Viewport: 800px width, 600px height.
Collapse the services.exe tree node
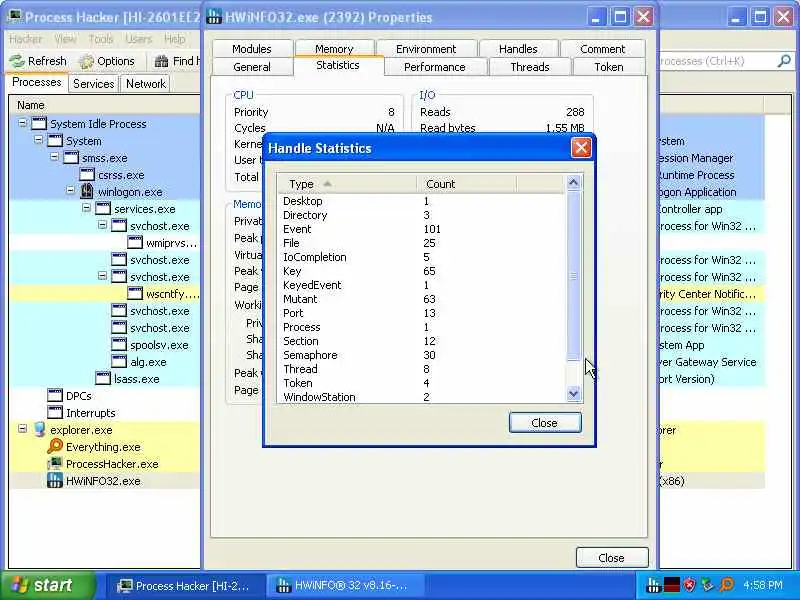[x=86, y=208]
